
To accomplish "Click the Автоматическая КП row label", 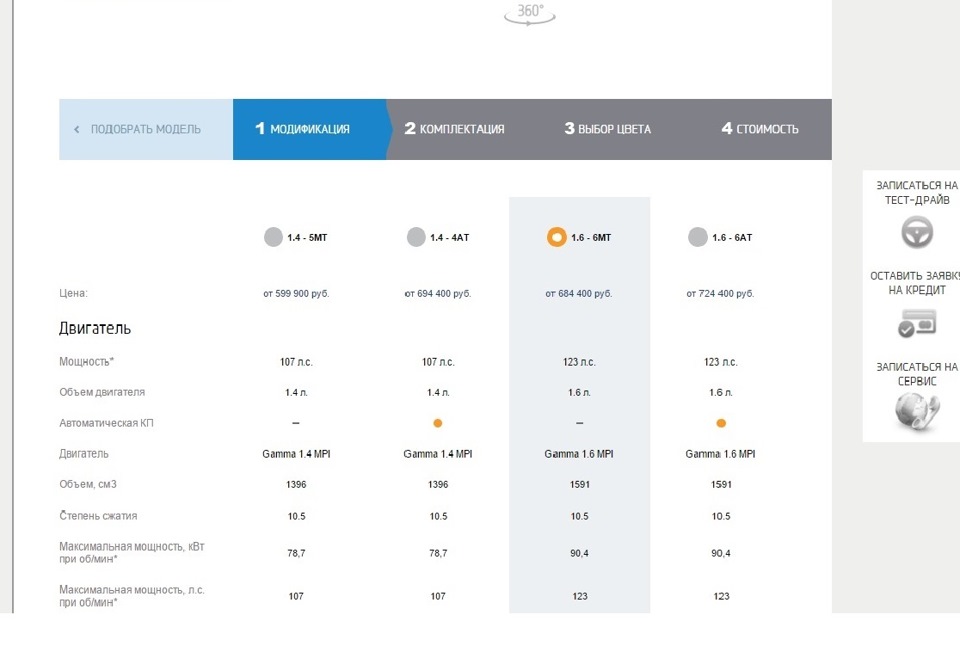I will [x=107, y=423].
